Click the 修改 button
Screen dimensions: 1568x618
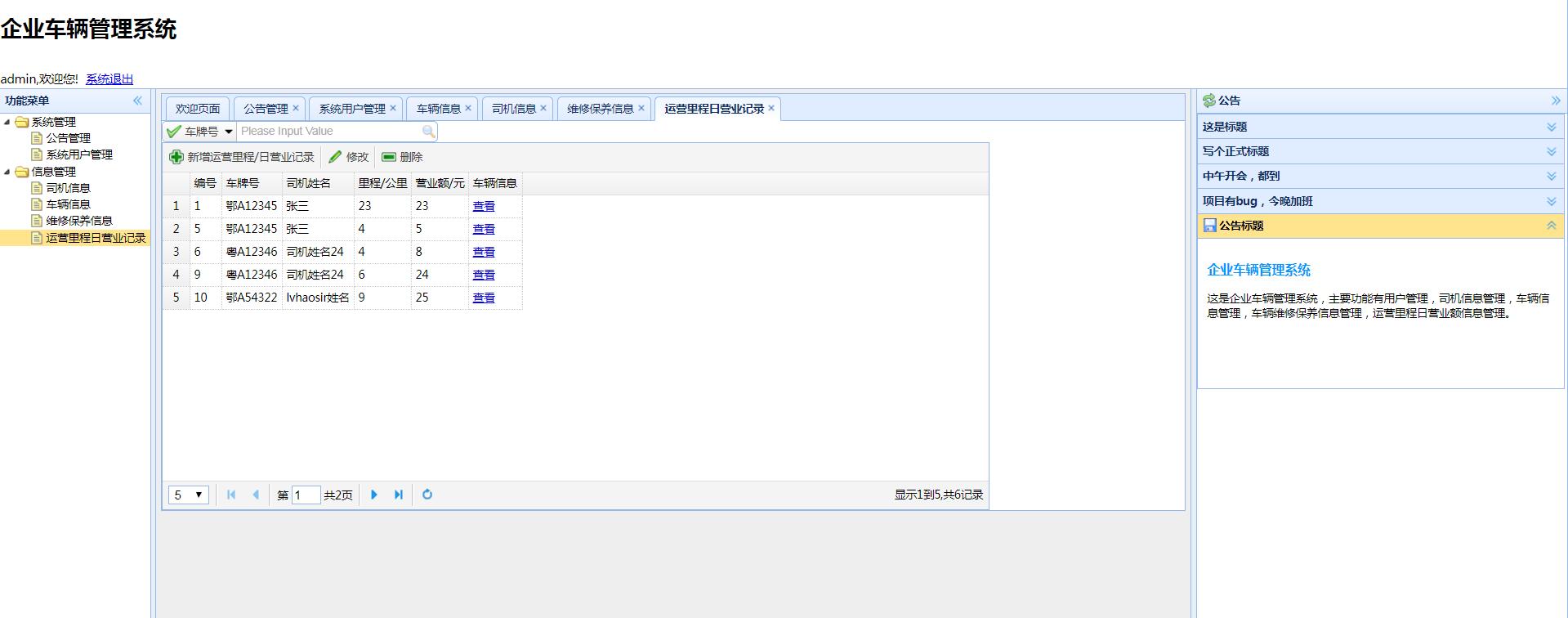(x=349, y=157)
